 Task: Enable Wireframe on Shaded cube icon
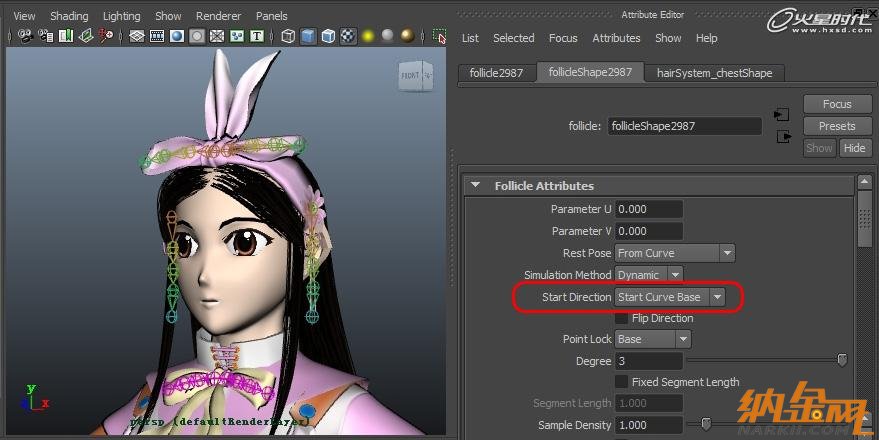click(x=328, y=36)
